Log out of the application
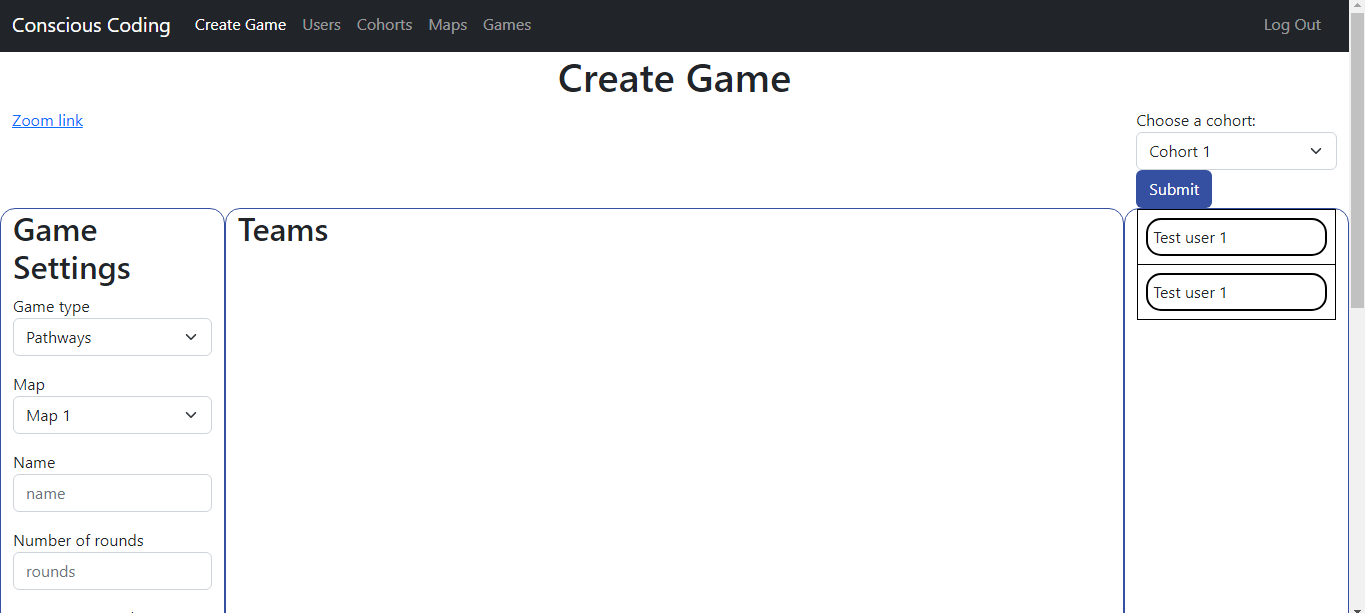1365x613 pixels. tap(1292, 25)
